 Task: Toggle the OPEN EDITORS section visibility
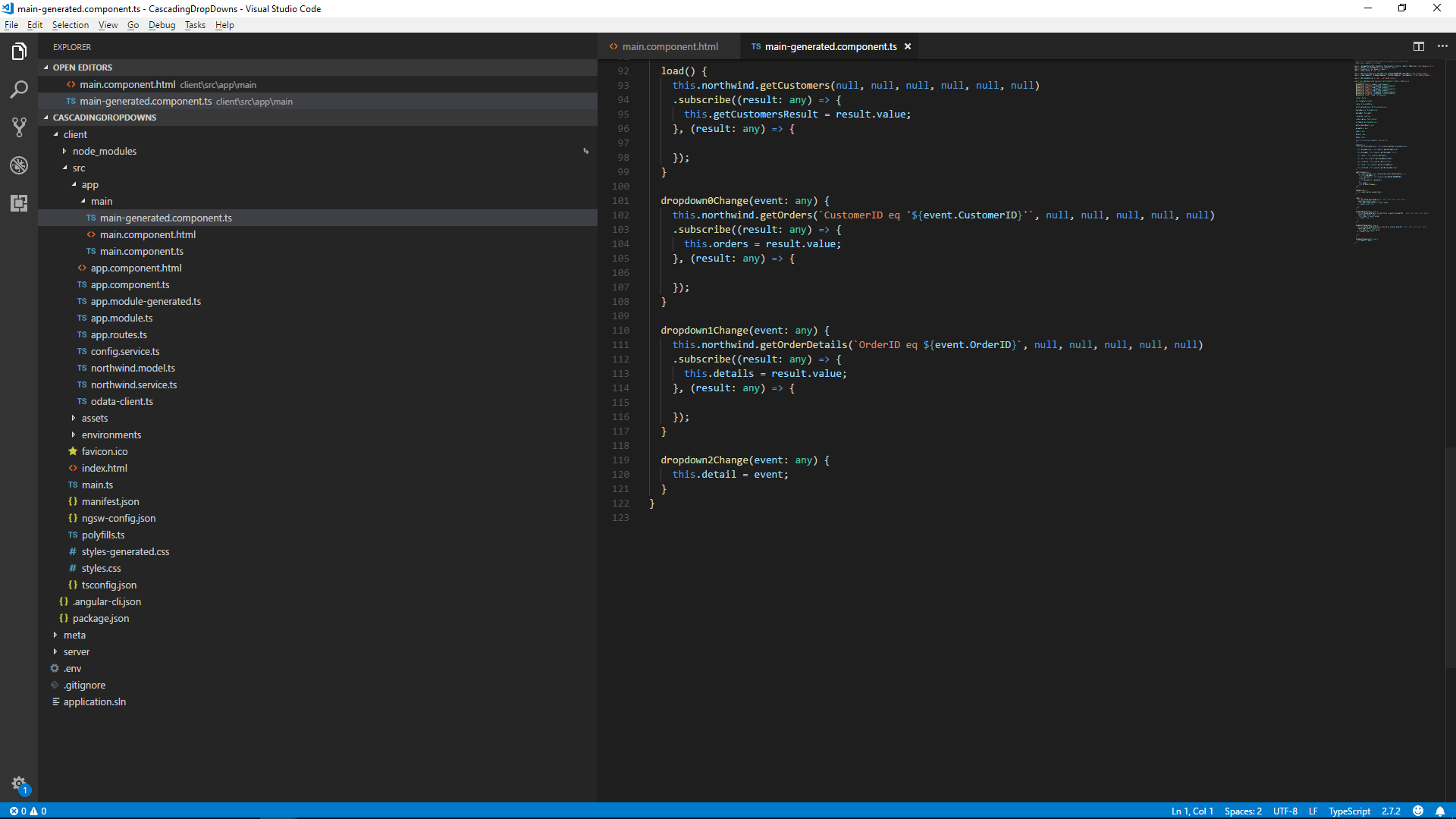click(x=82, y=67)
